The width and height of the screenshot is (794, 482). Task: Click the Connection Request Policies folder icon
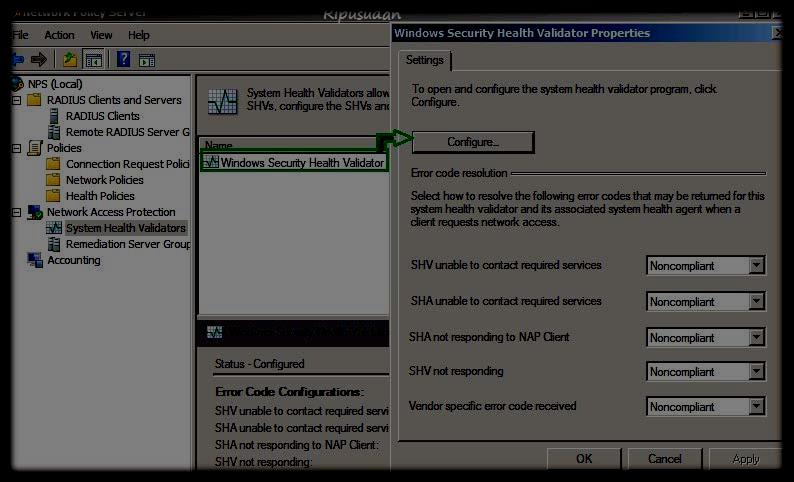point(53,164)
